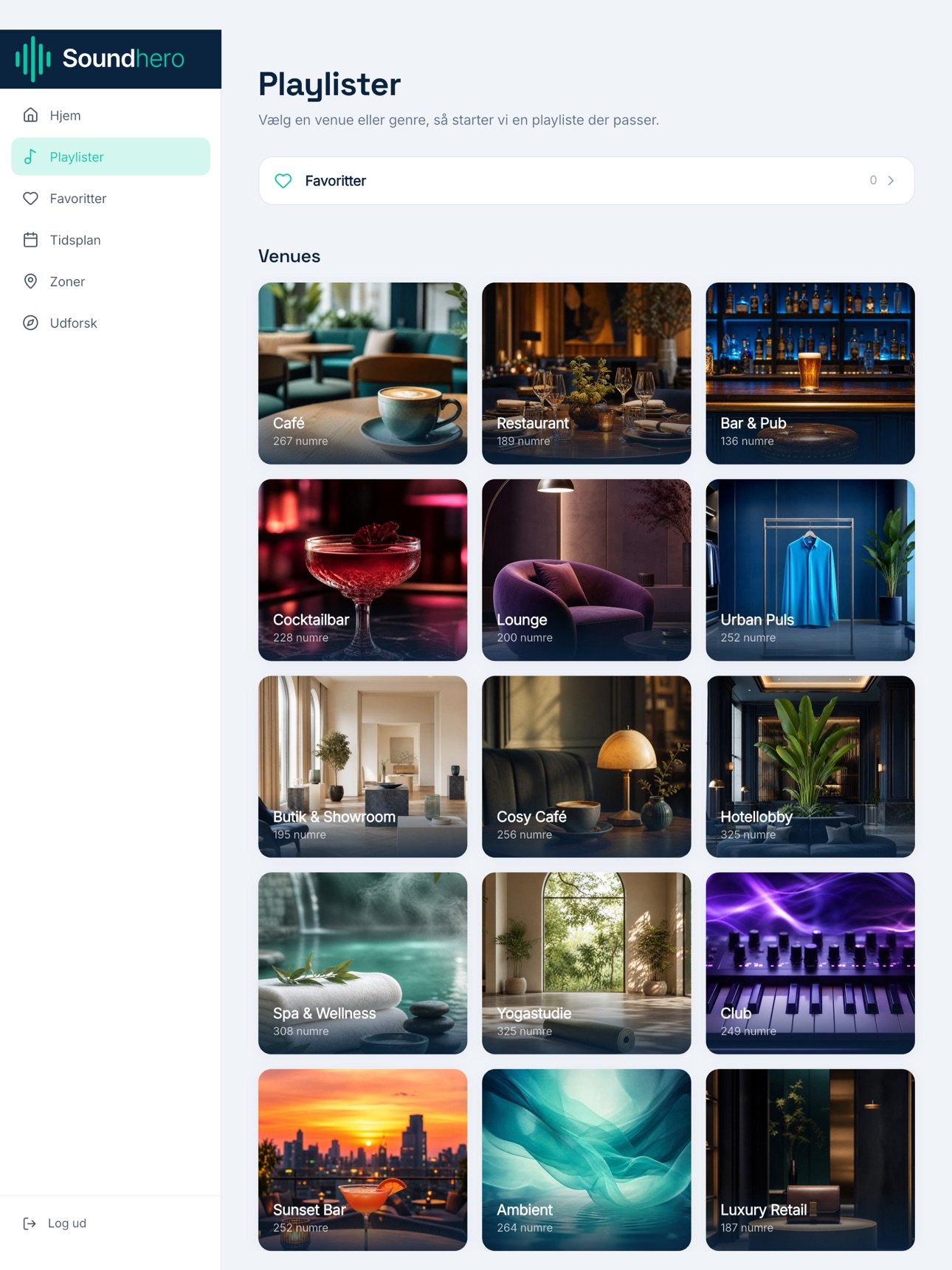Open the Hotellobby venue card

pos(810,766)
